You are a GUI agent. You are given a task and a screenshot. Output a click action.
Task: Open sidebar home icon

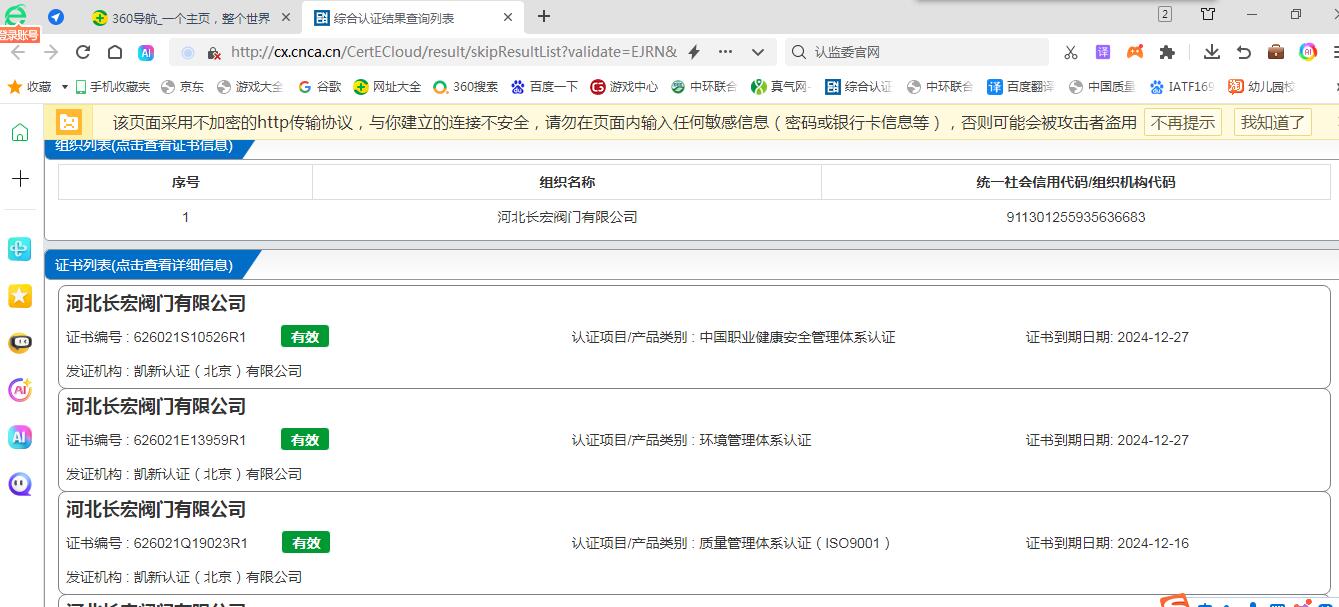pyautogui.click(x=20, y=133)
